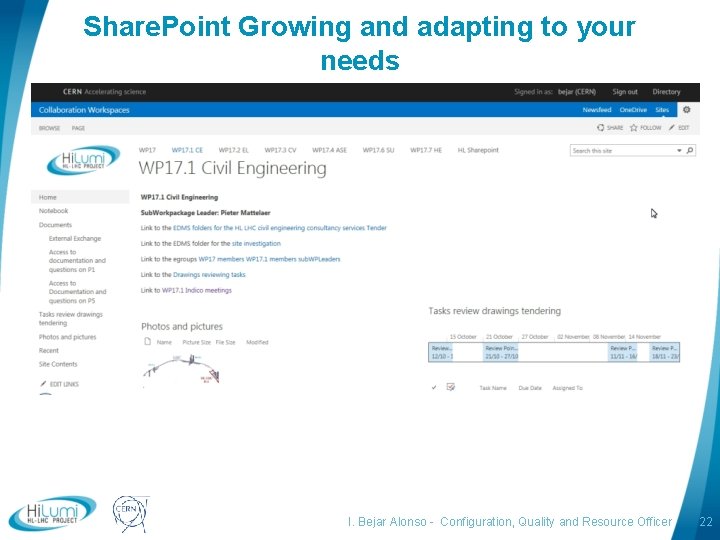The width and height of the screenshot is (720, 540).
Task: Click the task list checkmark column icon
Action: (x=434, y=388)
